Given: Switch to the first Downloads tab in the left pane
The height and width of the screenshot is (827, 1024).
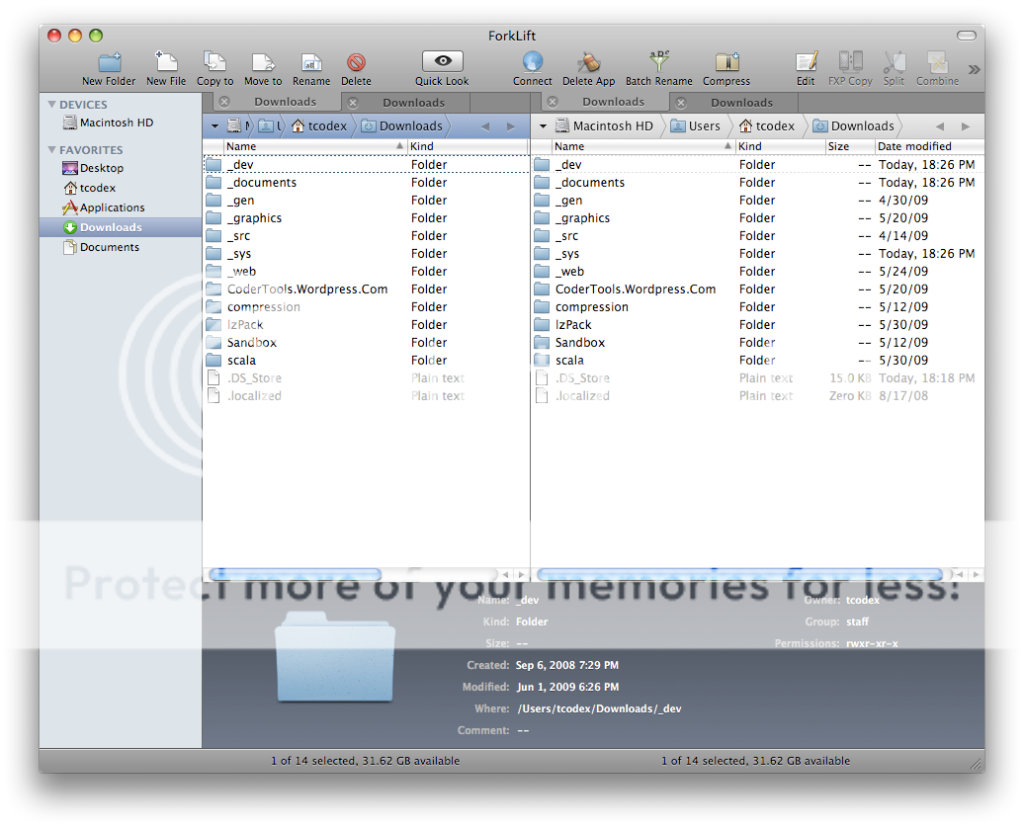Looking at the screenshot, I should [x=285, y=102].
